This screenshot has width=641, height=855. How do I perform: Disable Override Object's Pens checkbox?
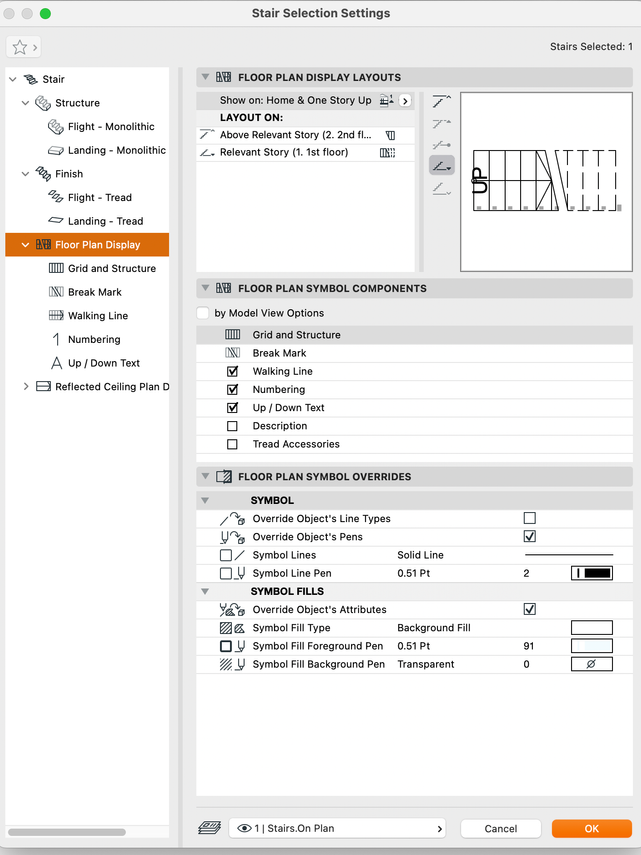point(529,536)
